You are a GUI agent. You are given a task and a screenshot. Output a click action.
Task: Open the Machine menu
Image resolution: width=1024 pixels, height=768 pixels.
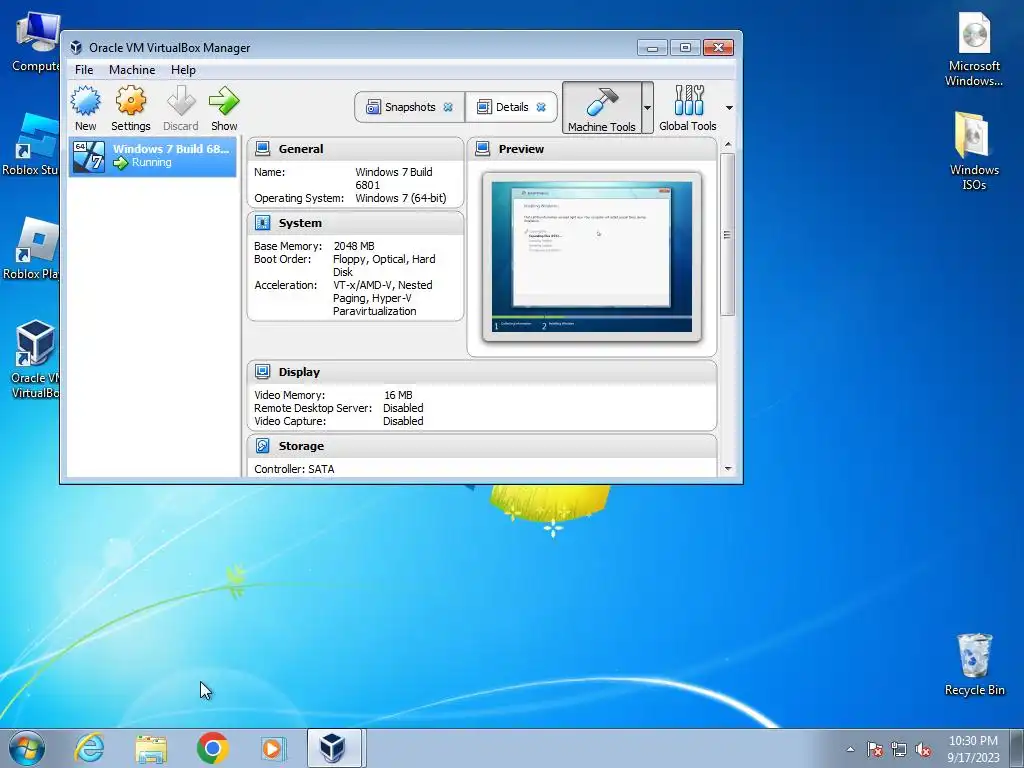[132, 70]
